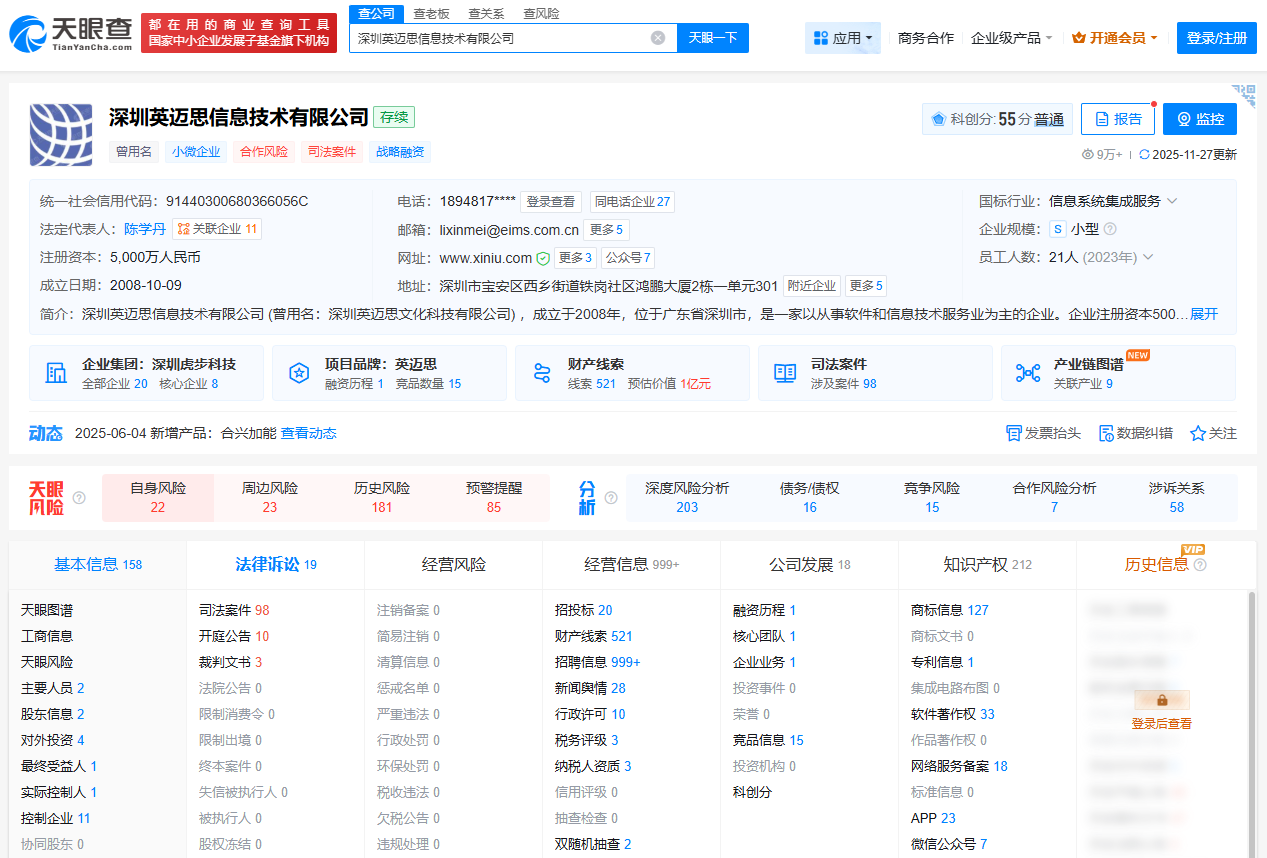Expand employee count year dropdown
This screenshot has width=1267, height=858.
tap(1148, 257)
